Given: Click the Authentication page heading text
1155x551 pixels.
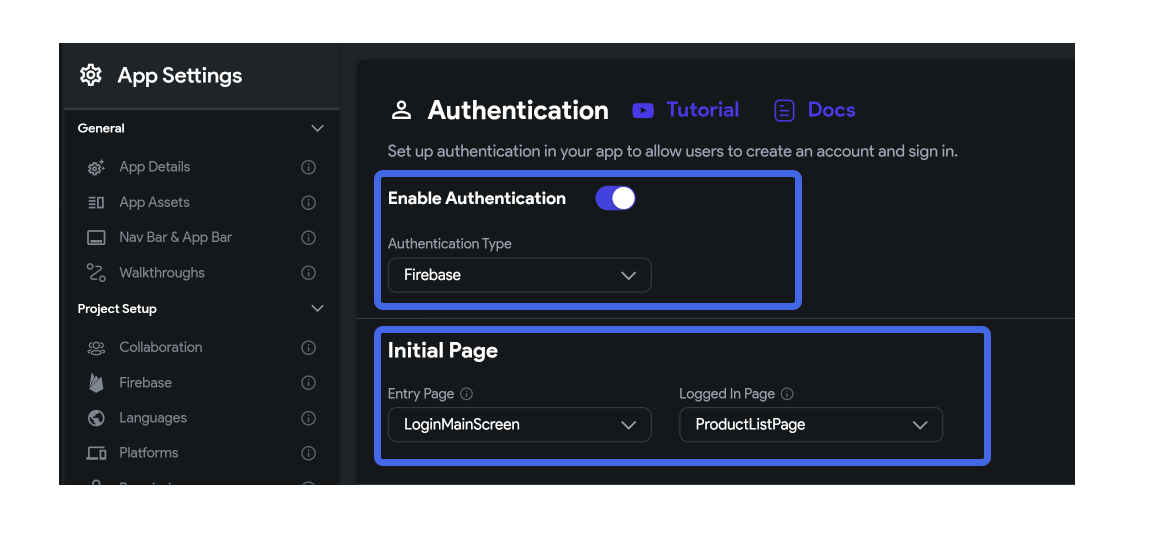Looking at the screenshot, I should (518, 110).
